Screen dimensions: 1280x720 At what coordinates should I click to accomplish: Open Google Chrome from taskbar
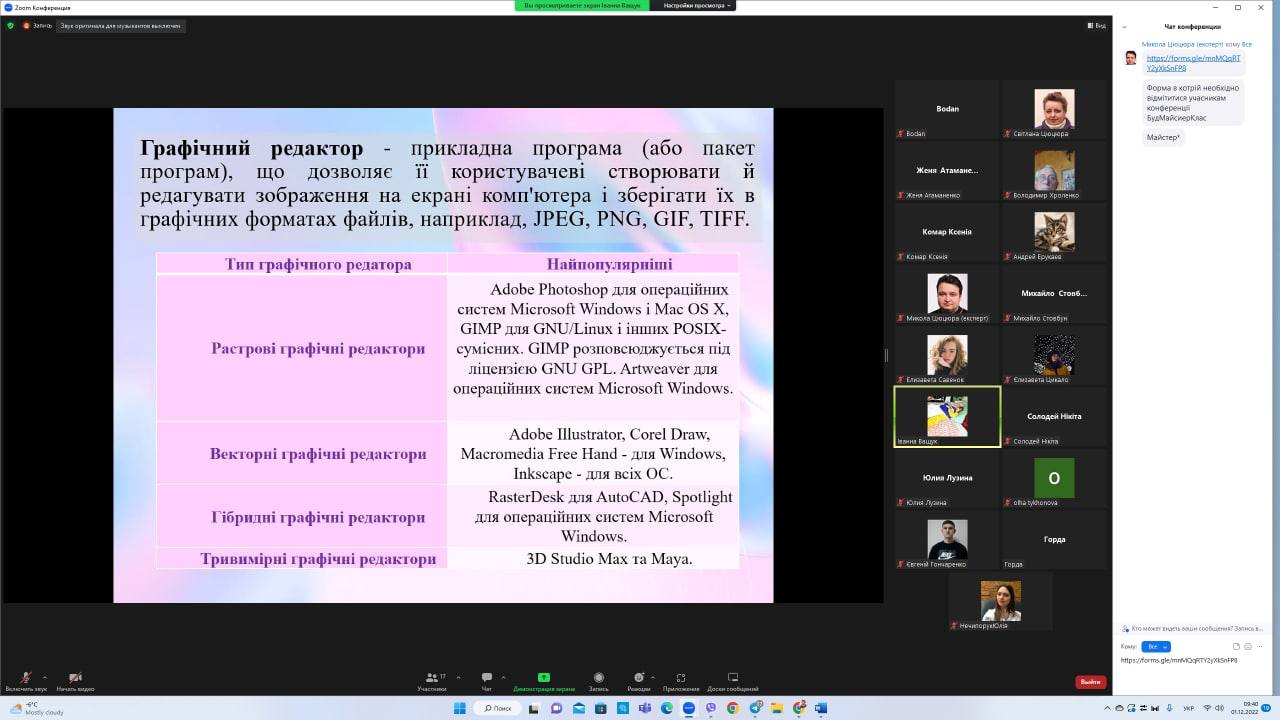point(732,708)
